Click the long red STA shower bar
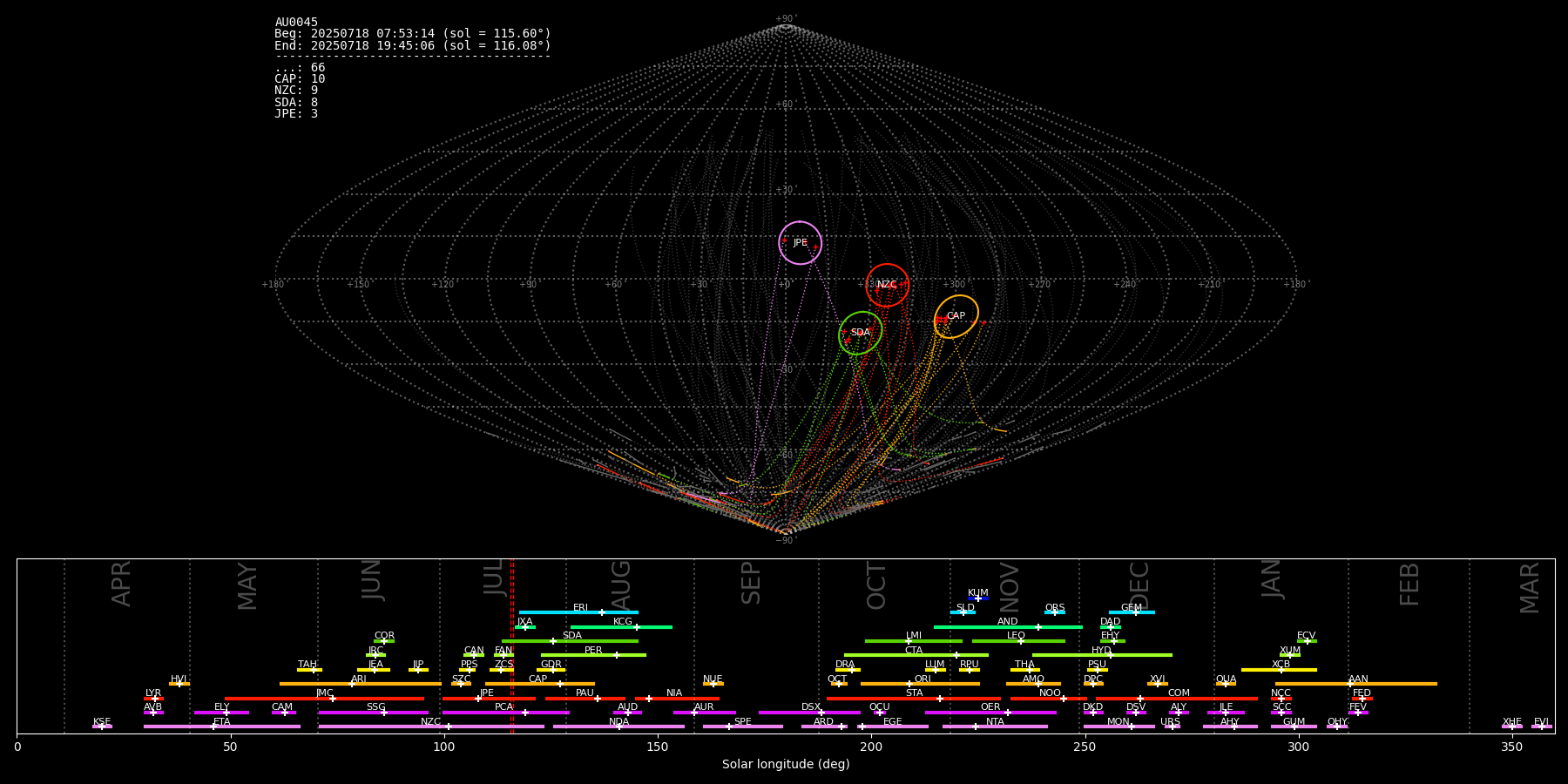1568x784 pixels. click(x=914, y=699)
